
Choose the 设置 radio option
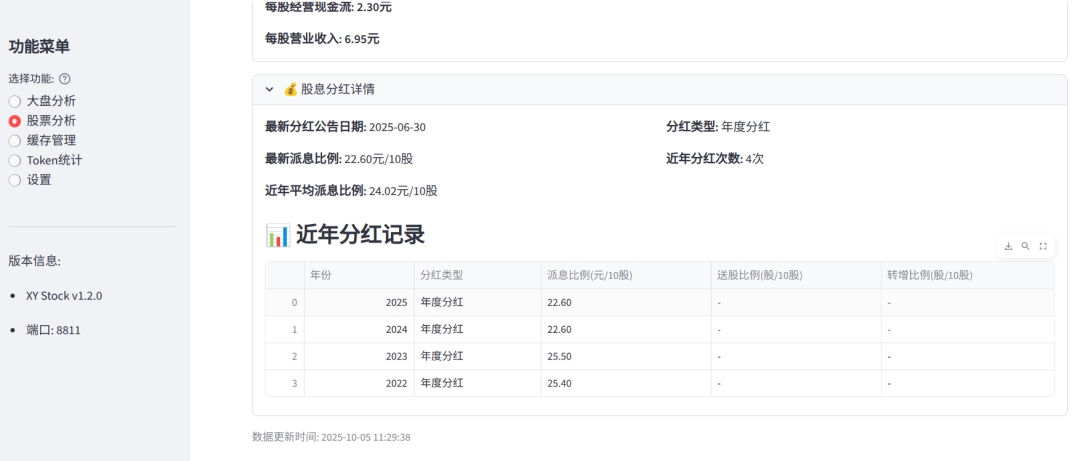tap(15, 180)
